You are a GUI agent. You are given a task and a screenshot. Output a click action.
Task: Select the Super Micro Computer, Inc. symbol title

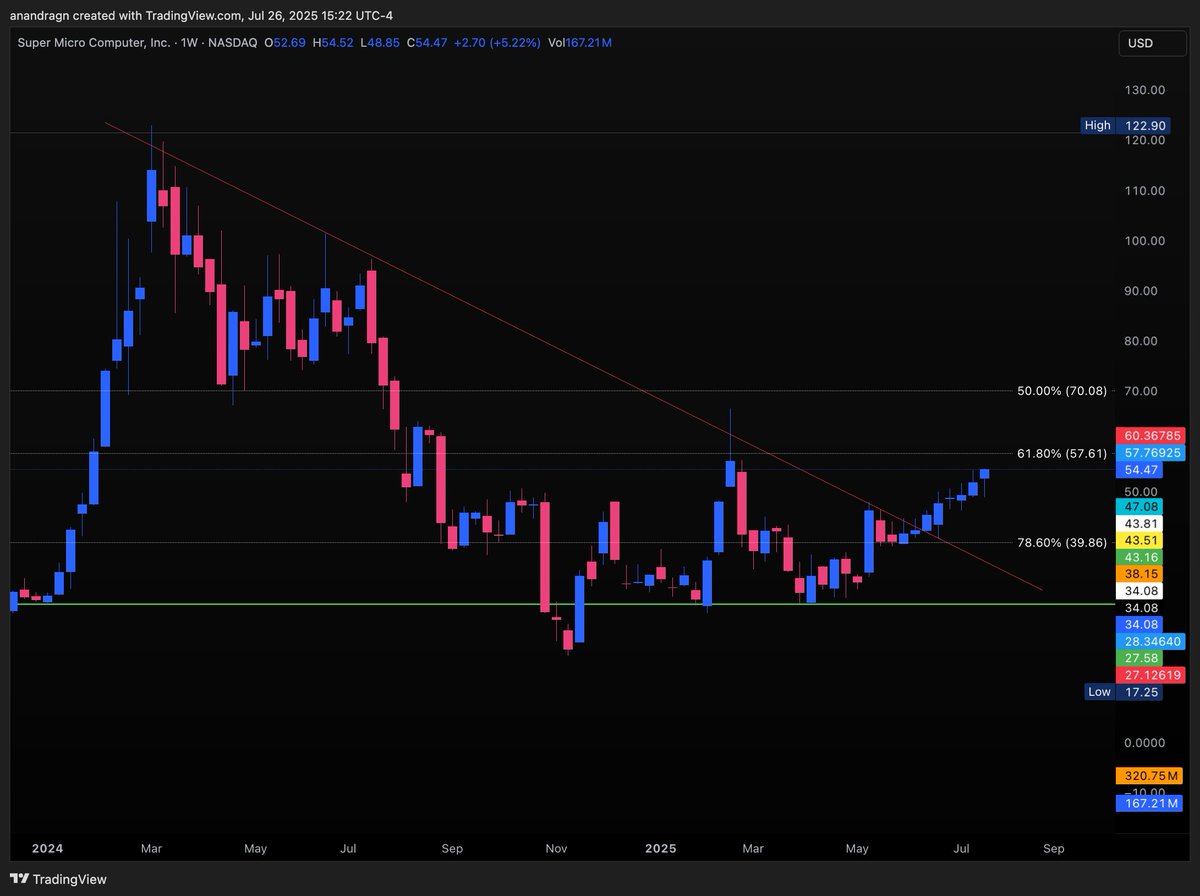click(x=95, y=43)
